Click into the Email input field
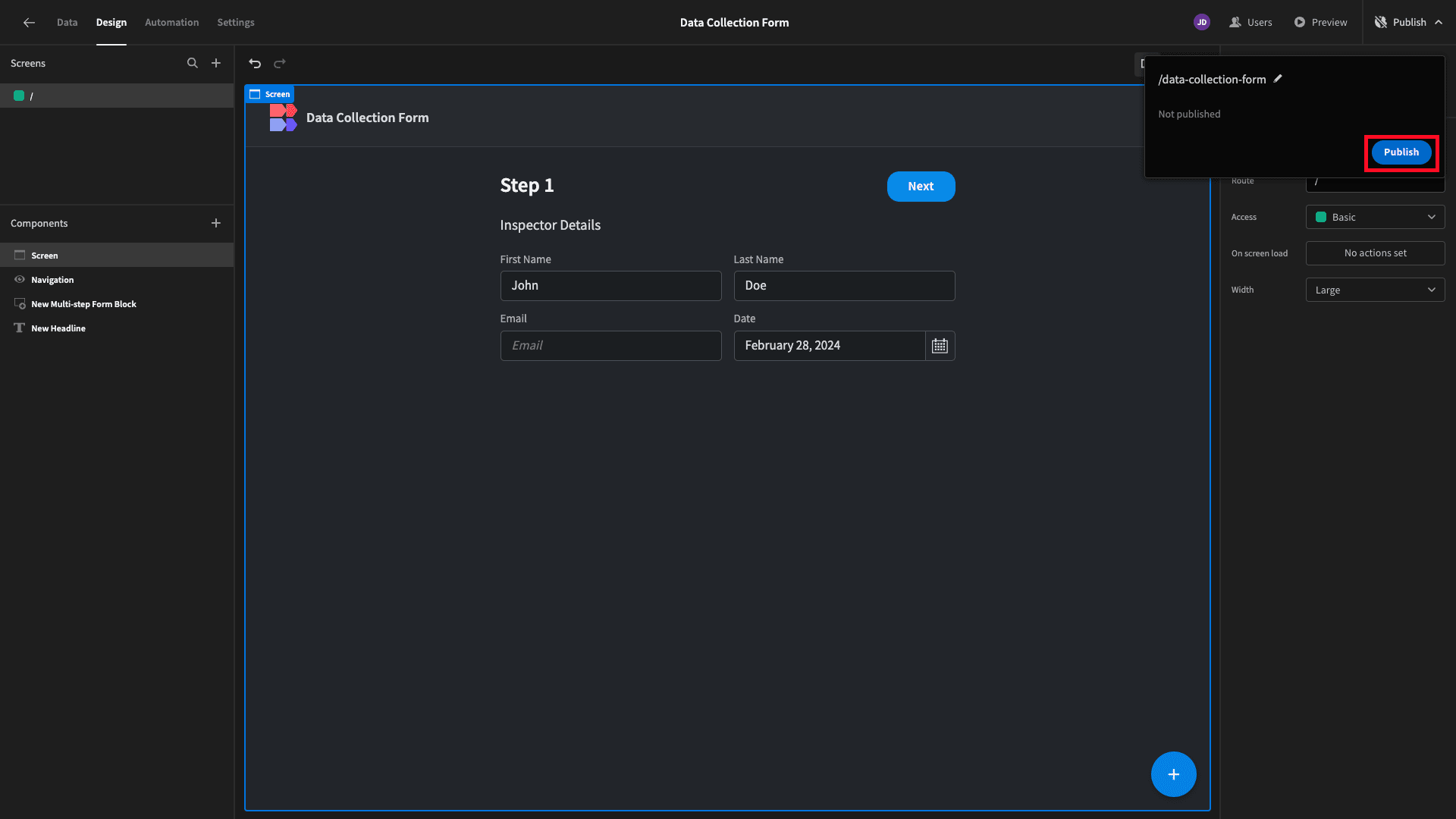The height and width of the screenshot is (819, 1456). pos(610,346)
